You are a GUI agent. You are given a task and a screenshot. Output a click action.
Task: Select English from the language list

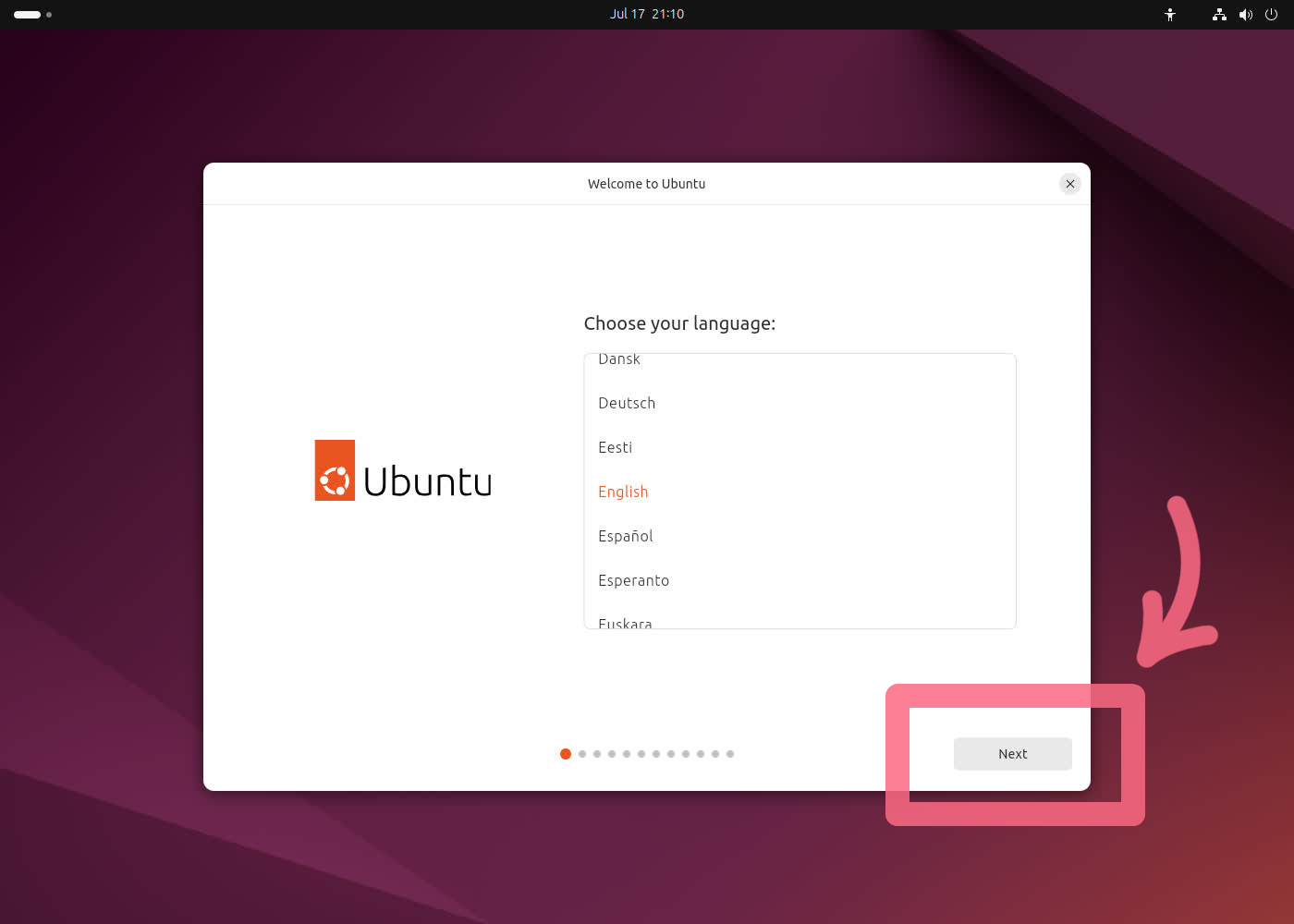pos(623,492)
